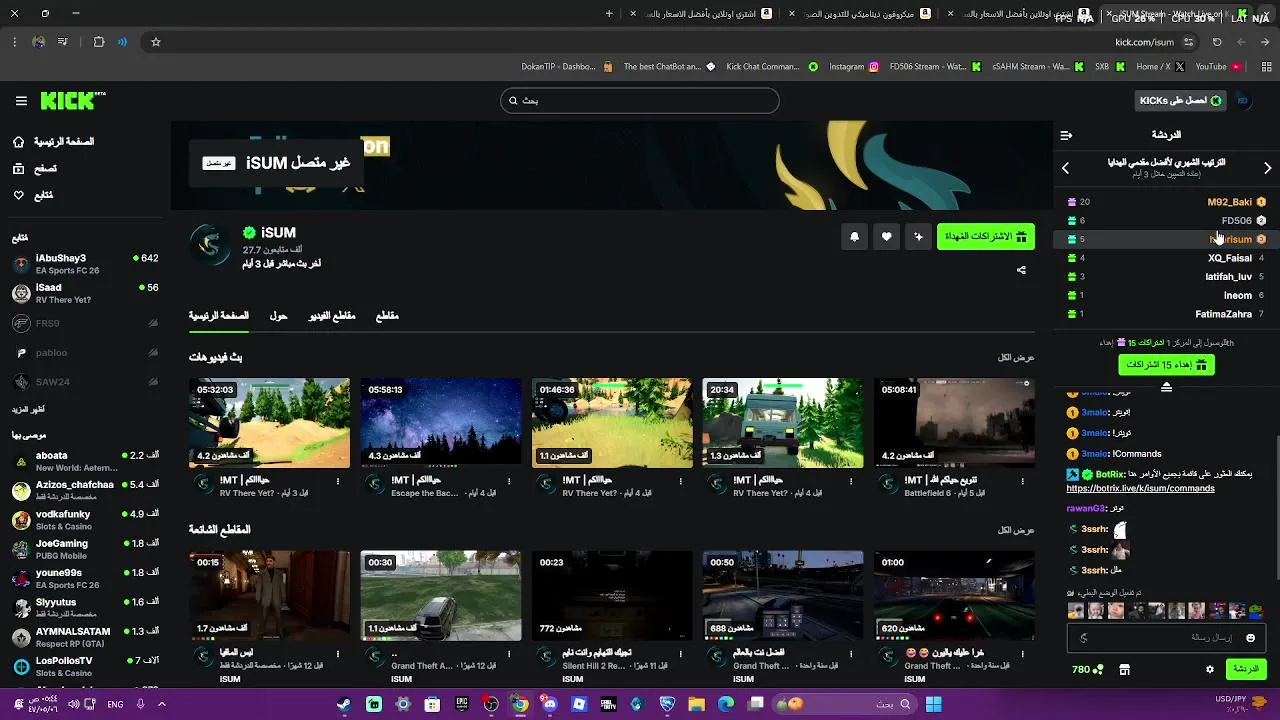
Task: Open iSaad channel in sidebar
Action: (x=84, y=293)
